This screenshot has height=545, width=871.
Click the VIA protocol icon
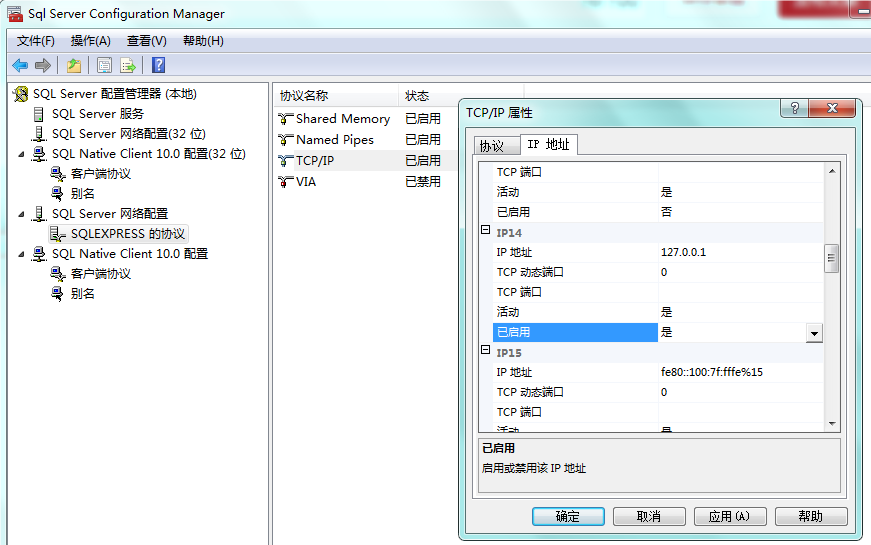tap(286, 182)
